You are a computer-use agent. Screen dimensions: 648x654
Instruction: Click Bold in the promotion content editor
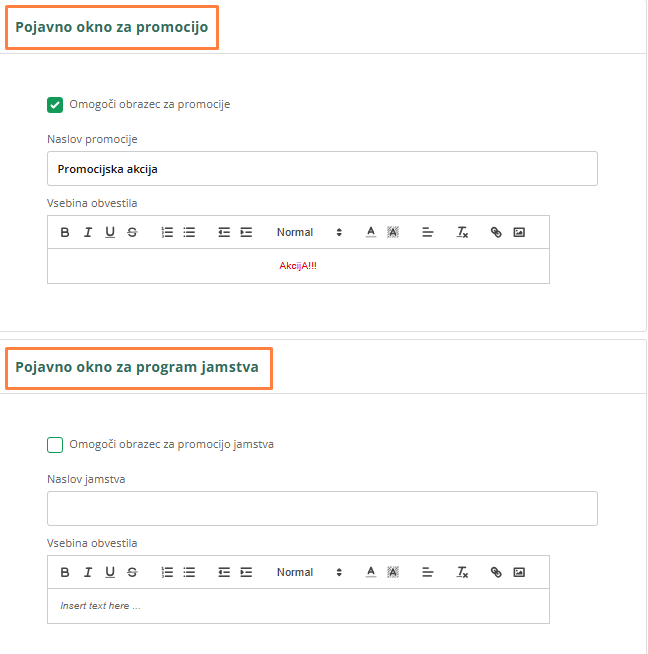[x=65, y=232]
